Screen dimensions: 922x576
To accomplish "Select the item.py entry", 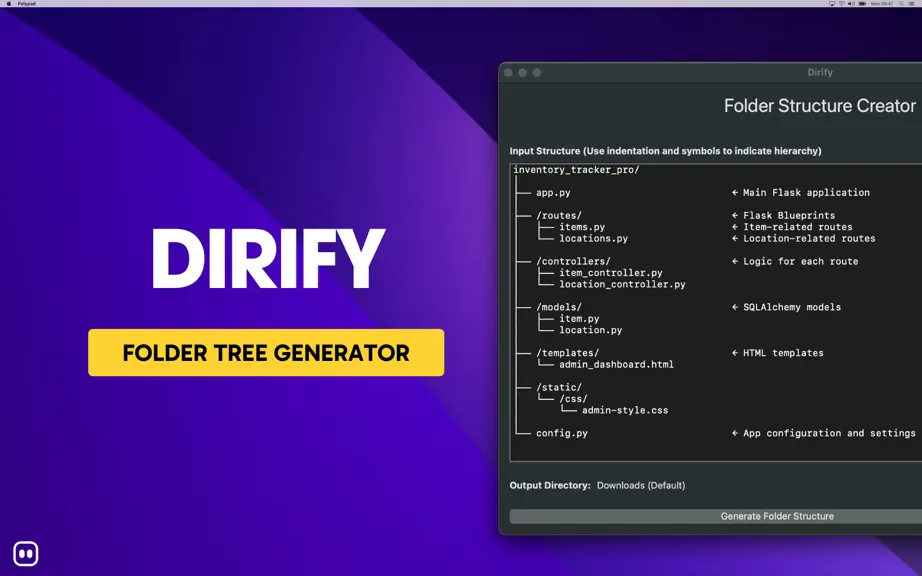I will point(579,319).
